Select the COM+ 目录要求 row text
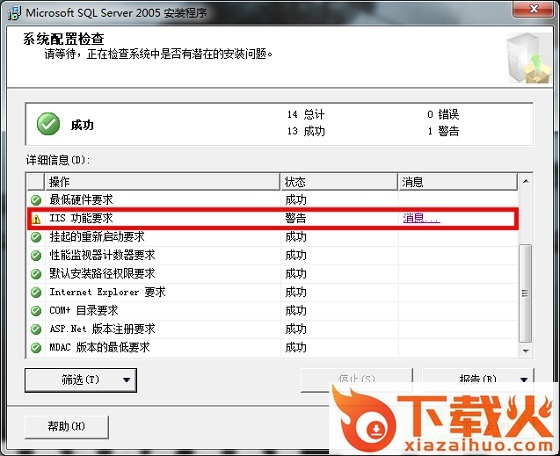Screen dimensions: 560x456 point(84,310)
